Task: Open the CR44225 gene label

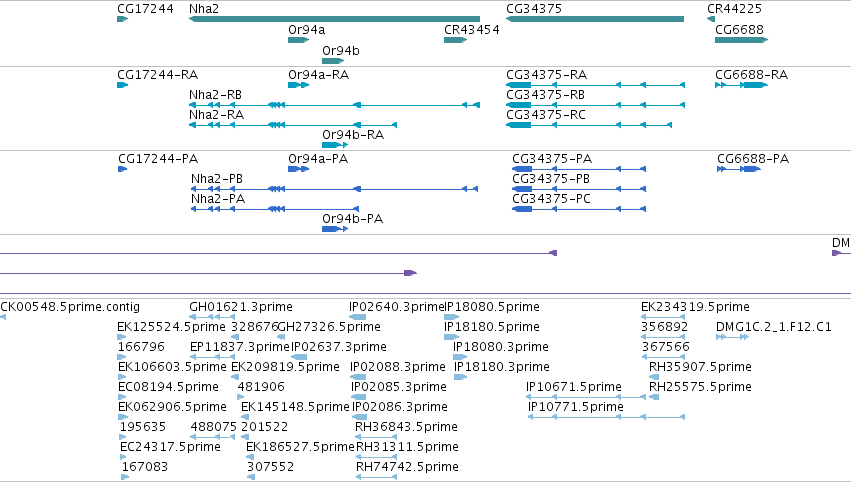Action: coord(734,9)
